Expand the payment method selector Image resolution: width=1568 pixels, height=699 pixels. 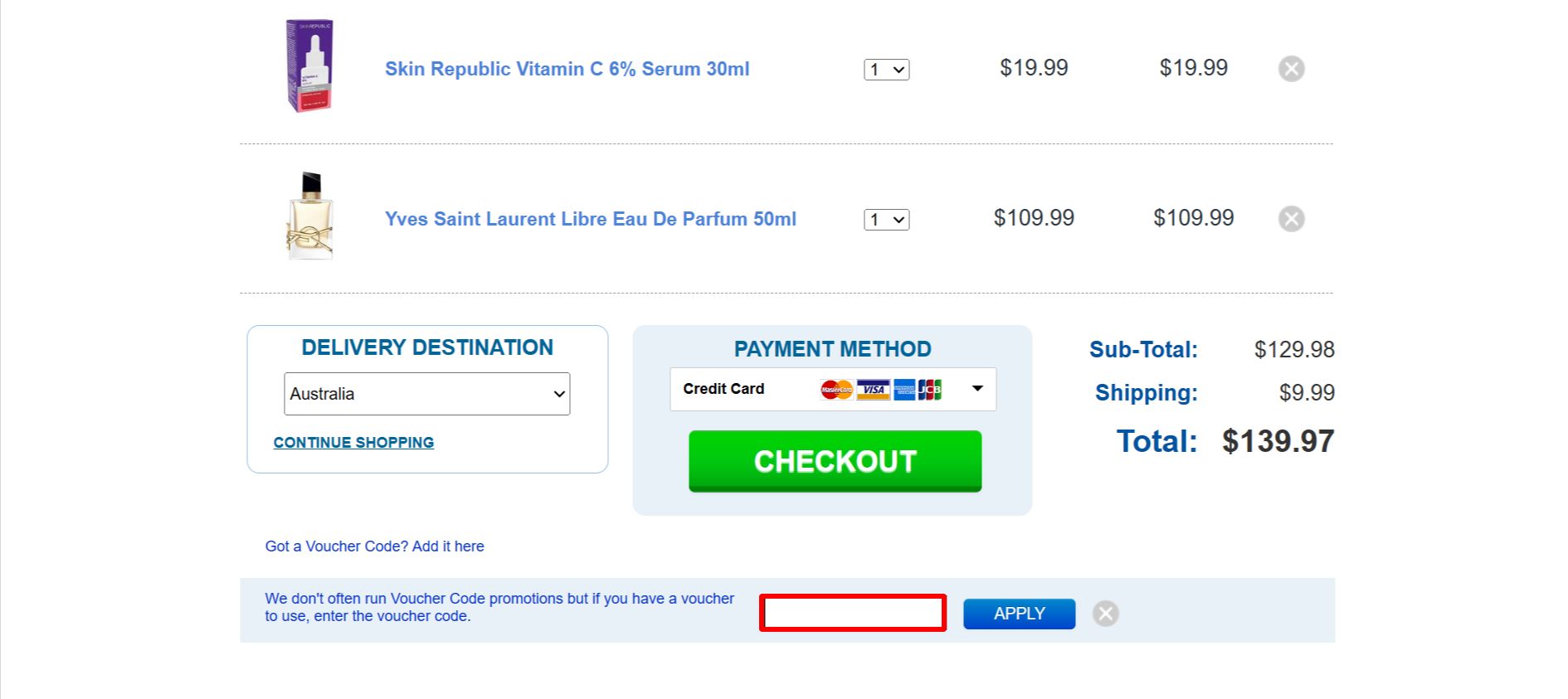tap(976, 388)
